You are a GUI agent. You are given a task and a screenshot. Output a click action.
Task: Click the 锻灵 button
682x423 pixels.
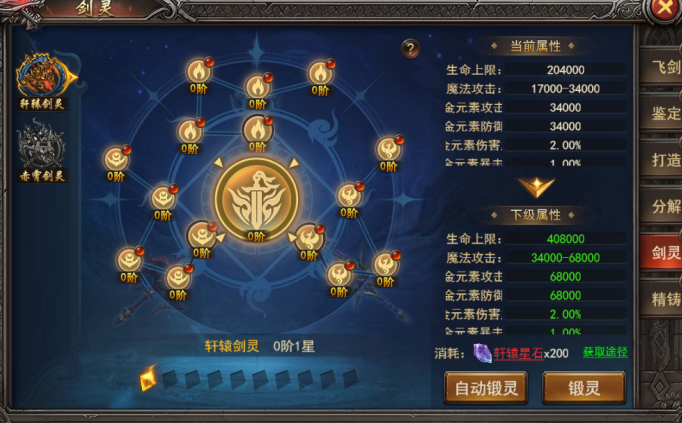tap(584, 388)
